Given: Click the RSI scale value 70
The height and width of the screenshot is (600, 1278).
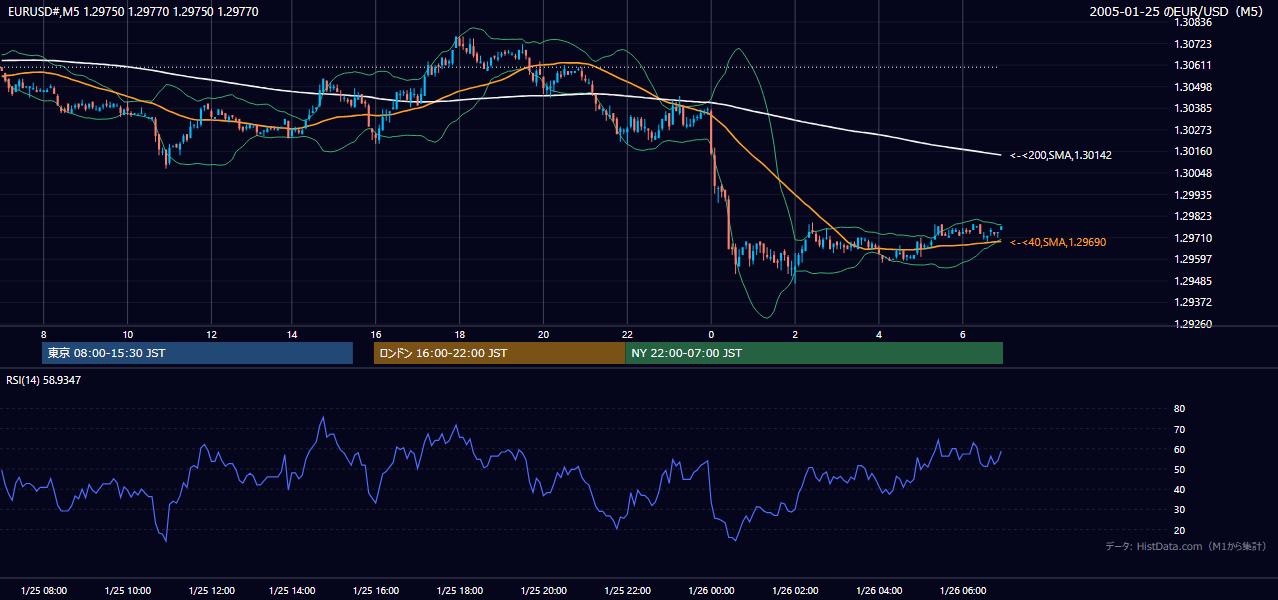Looking at the screenshot, I should pyautogui.click(x=1179, y=429).
